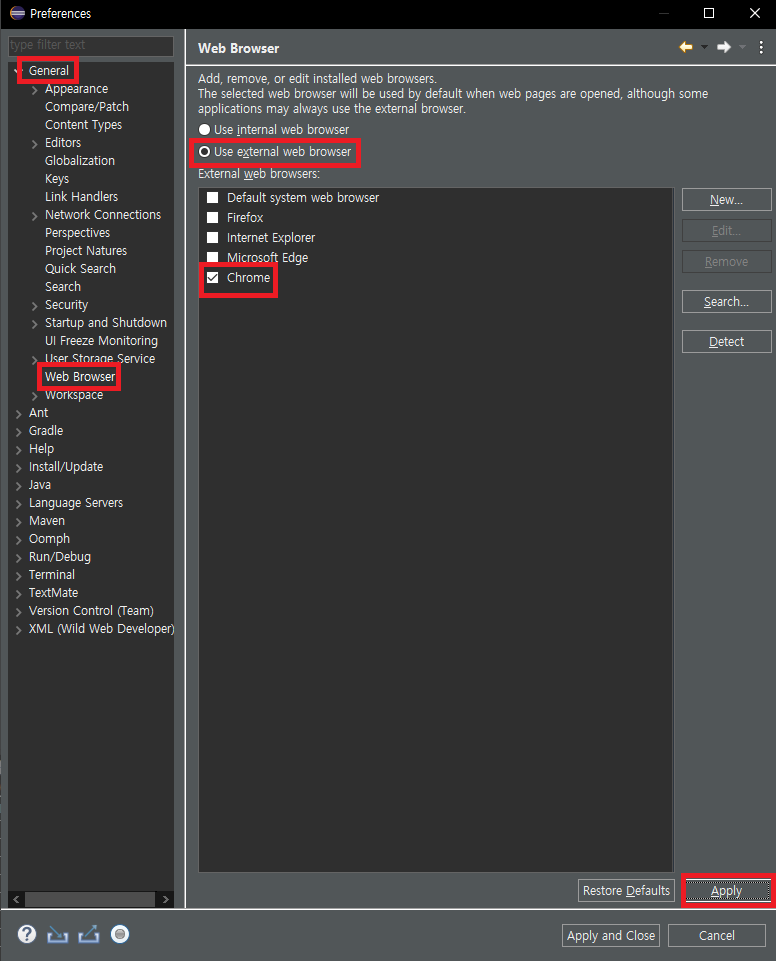Viewport: 776px width, 961px height.
Task: Click the type filter text field
Action: (x=91, y=45)
